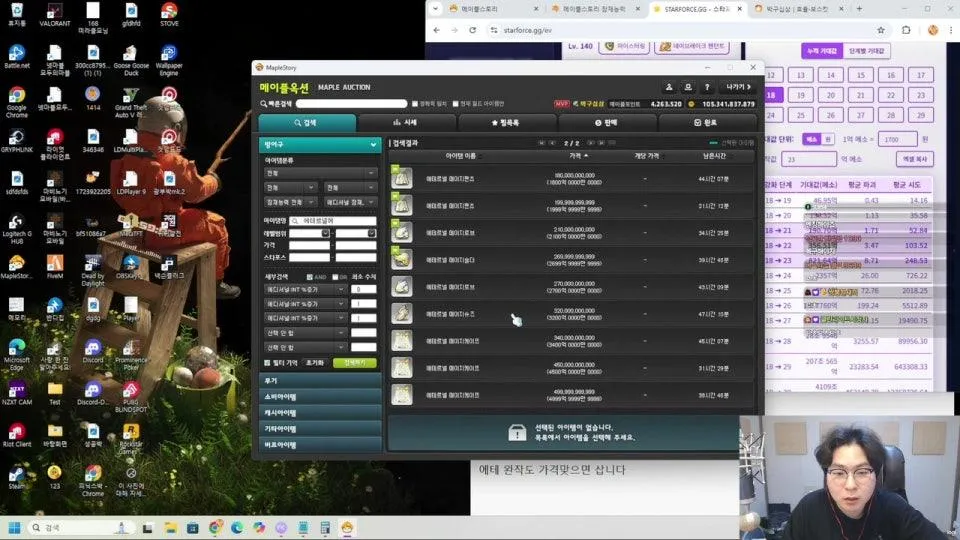Click the green 검색하기 search button

[x=354, y=362]
